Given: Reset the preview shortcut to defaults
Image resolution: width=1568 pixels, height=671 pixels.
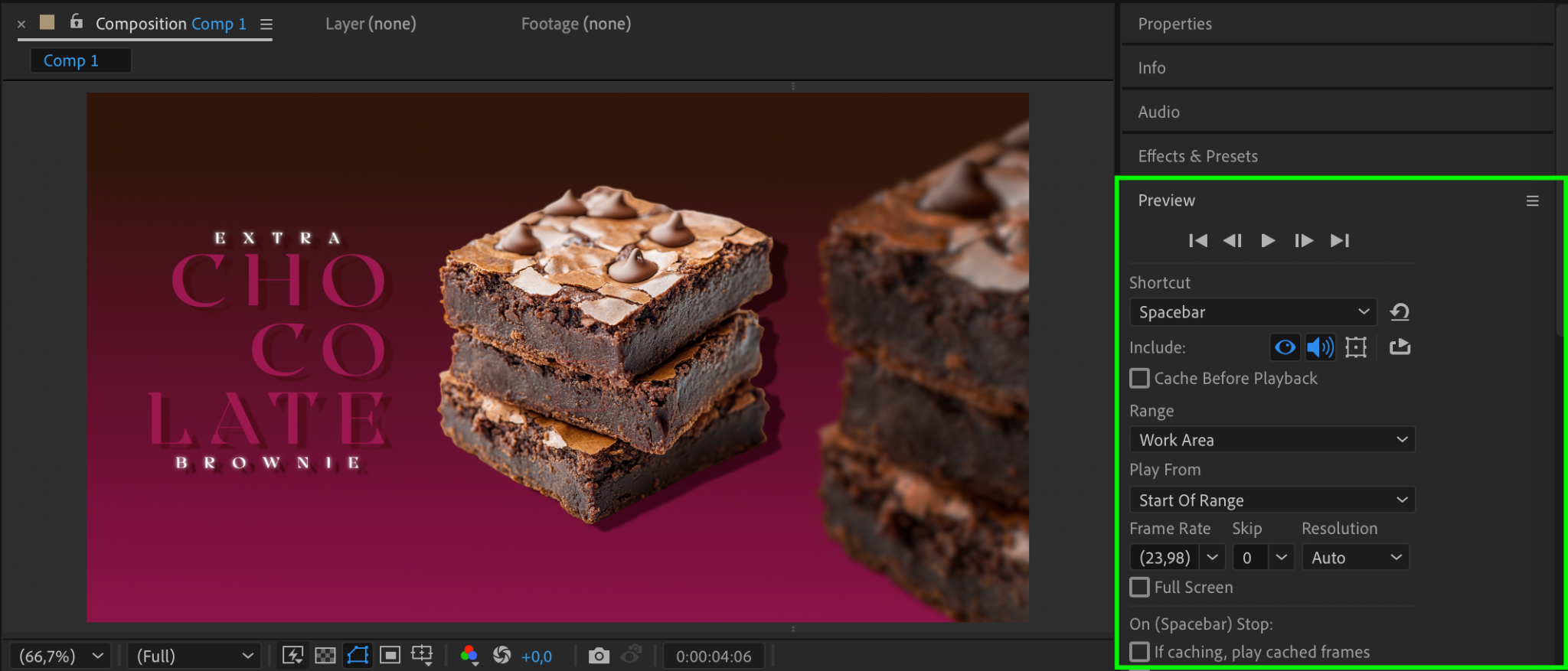Looking at the screenshot, I should tap(1400, 312).
